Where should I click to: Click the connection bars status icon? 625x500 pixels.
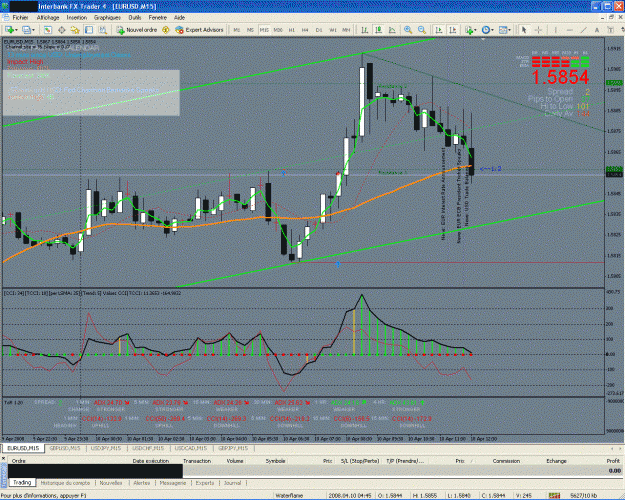click(x=554, y=495)
